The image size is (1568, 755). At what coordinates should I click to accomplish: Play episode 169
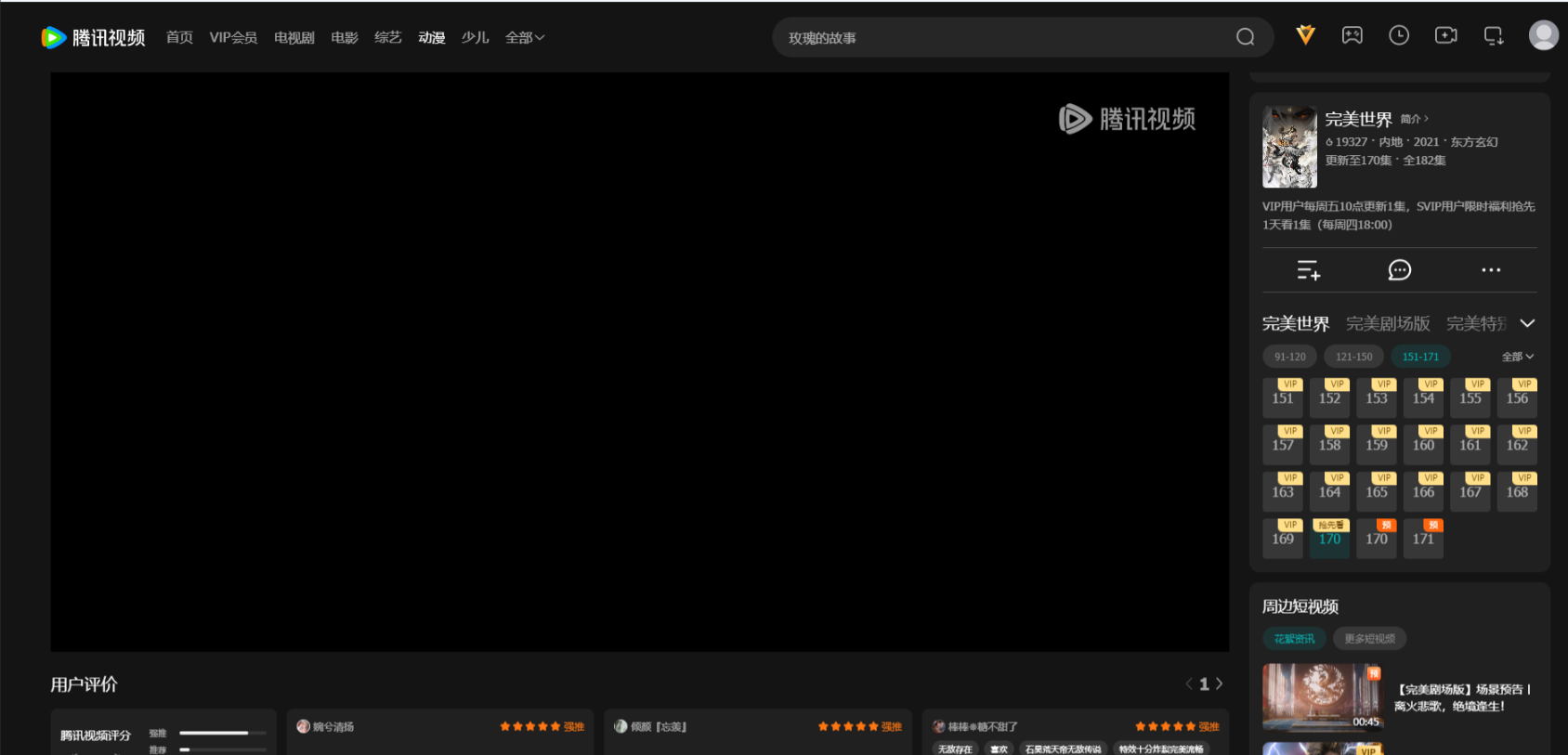(1283, 539)
